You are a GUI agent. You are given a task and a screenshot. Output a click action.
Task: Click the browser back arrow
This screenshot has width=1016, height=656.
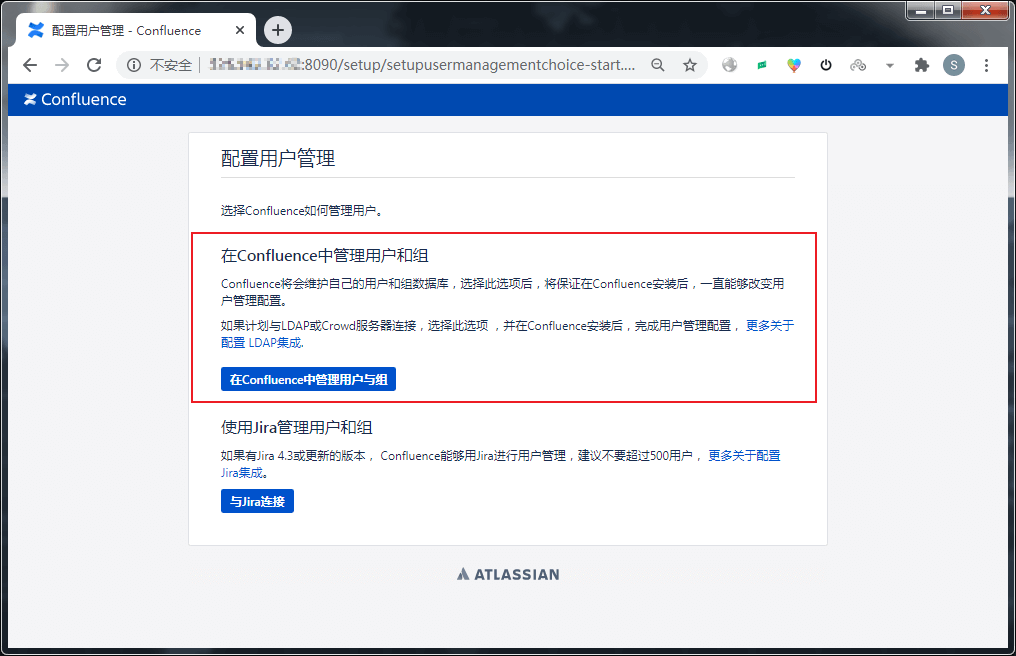pyautogui.click(x=30, y=65)
